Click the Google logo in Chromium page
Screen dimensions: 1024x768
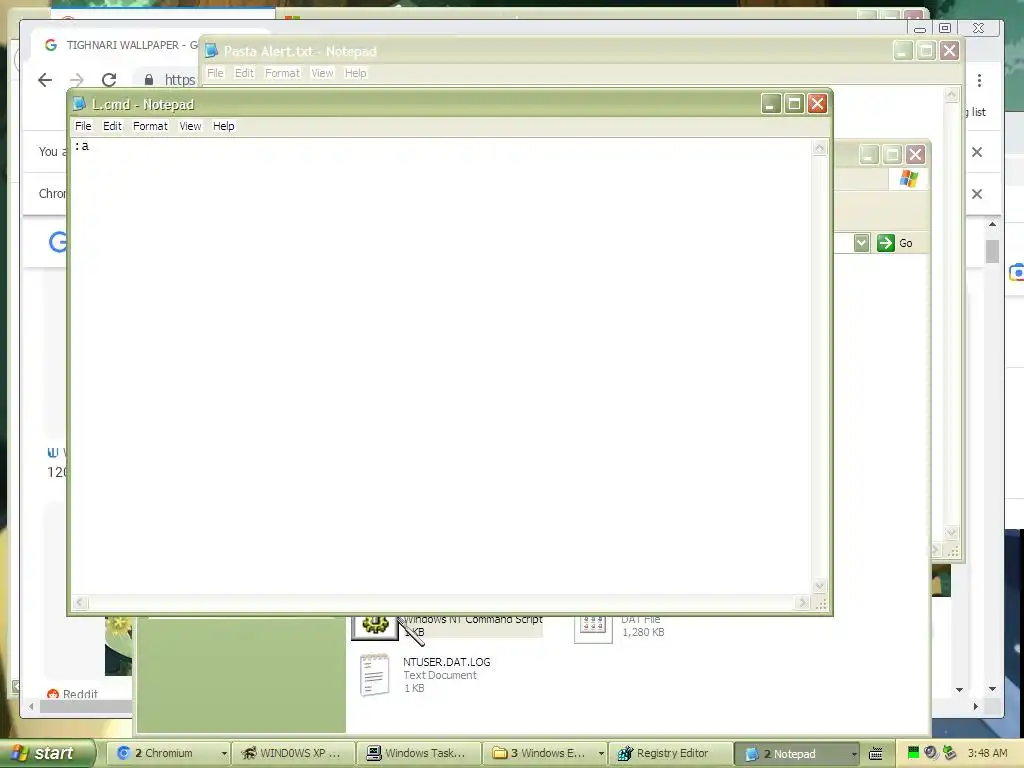pos(58,242)
